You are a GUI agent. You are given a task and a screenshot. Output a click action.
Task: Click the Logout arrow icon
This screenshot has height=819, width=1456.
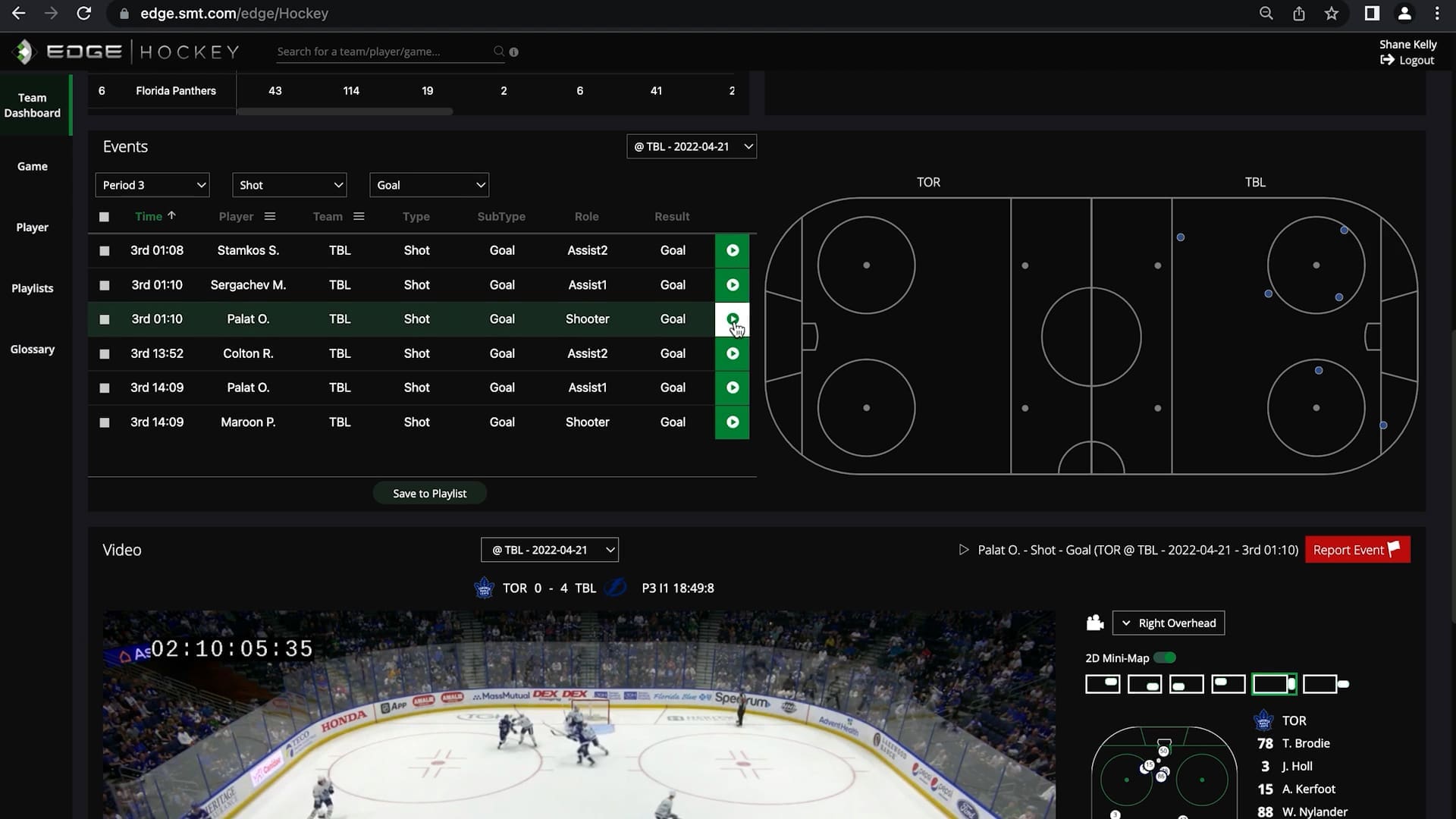(x=1387, y=60)
